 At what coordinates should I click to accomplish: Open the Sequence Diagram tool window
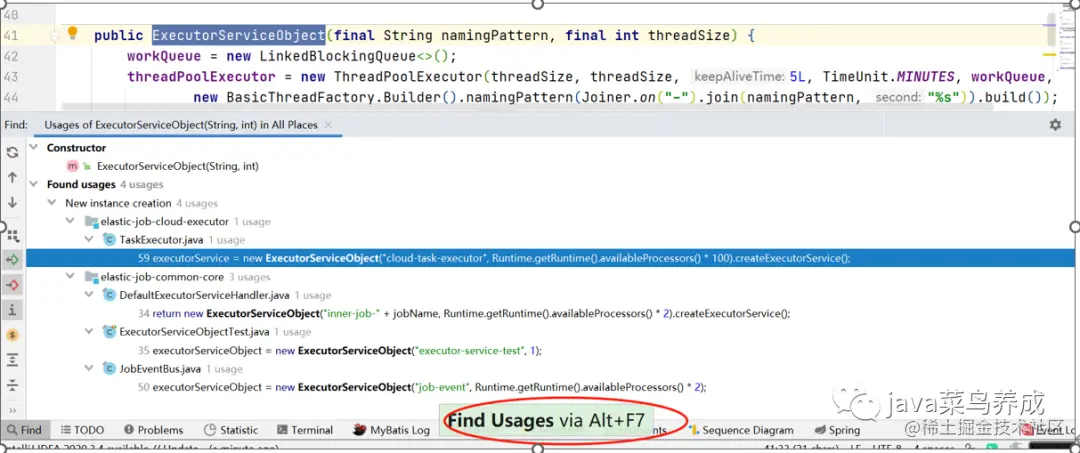[740, 430]
